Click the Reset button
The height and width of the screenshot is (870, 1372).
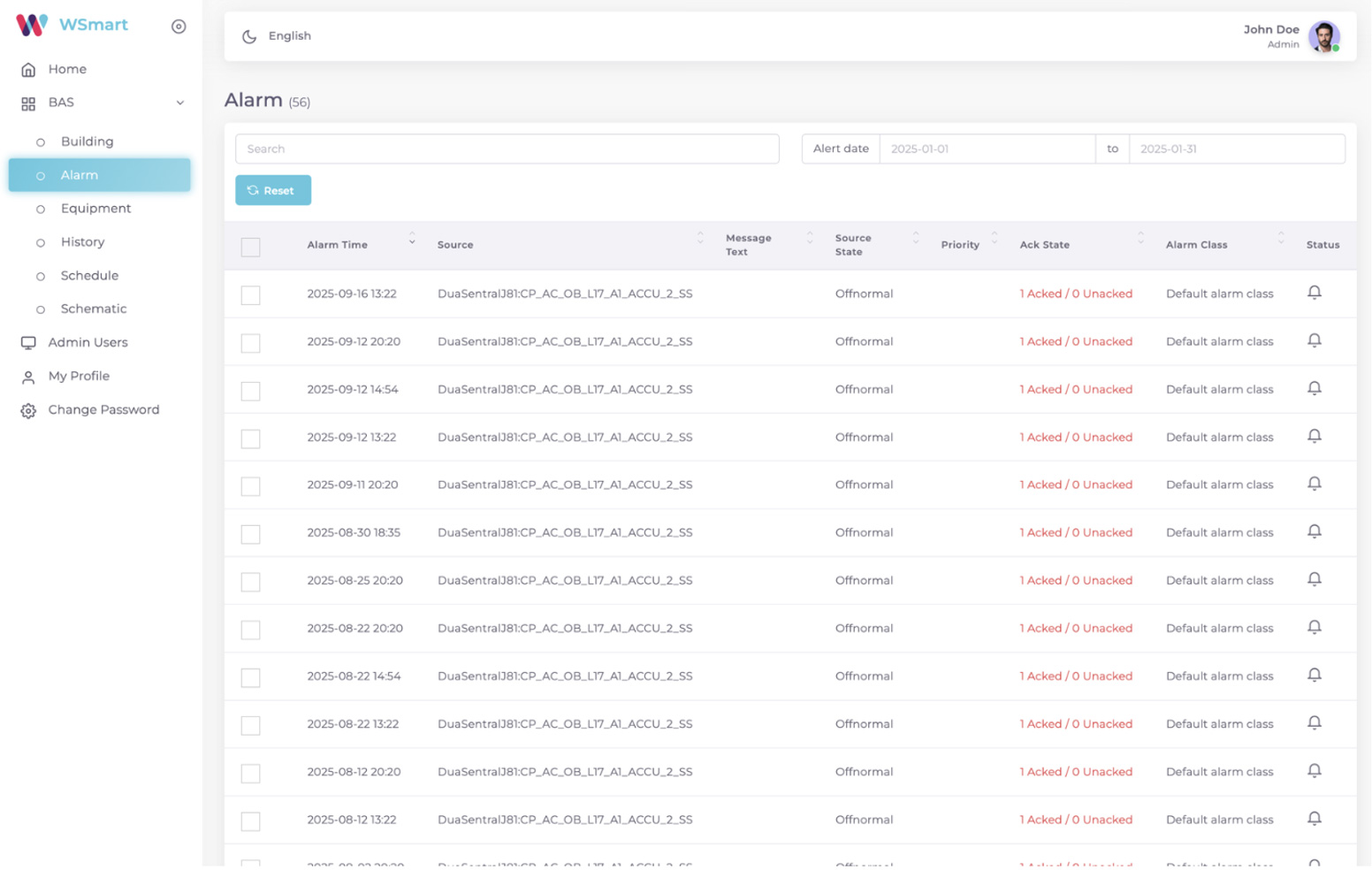click(273, 190)
